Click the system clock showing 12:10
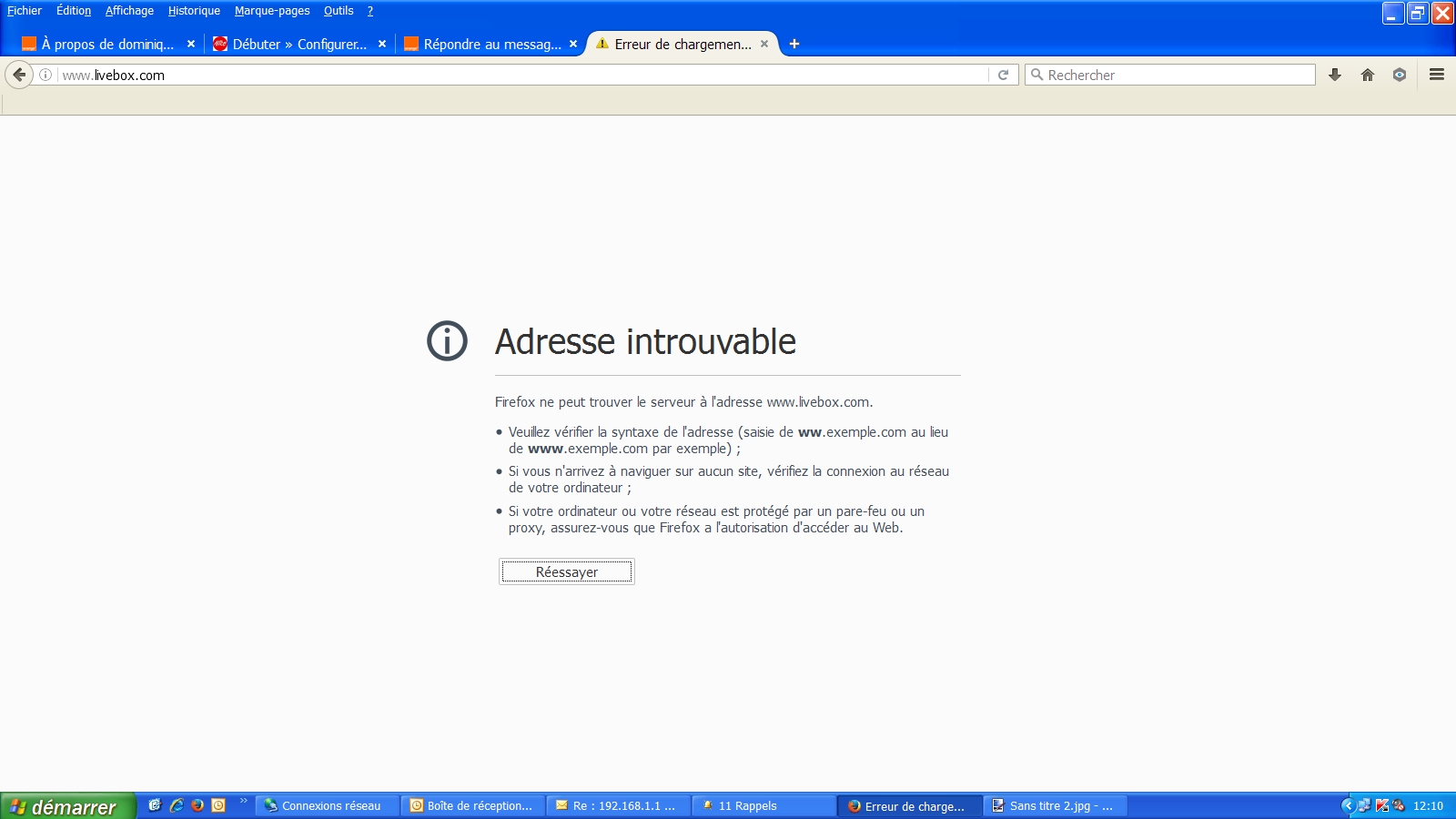This screenshot has height=819, width=1456. 1428,805
